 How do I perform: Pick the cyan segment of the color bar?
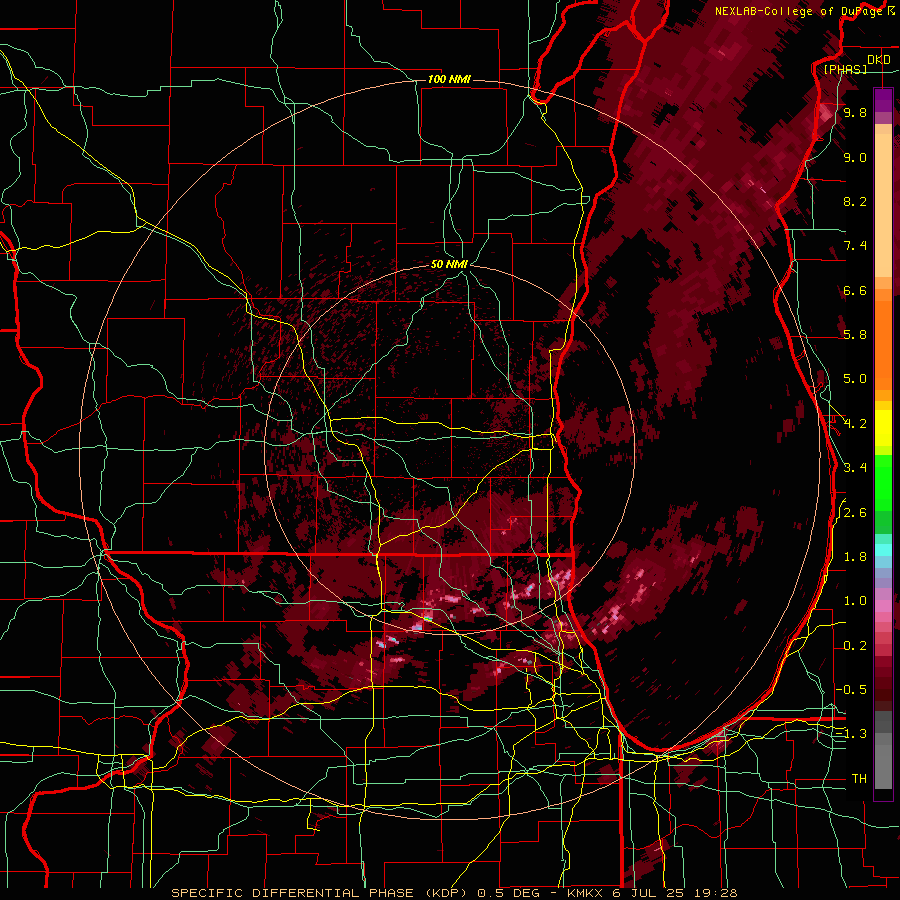tap(883, 550)
